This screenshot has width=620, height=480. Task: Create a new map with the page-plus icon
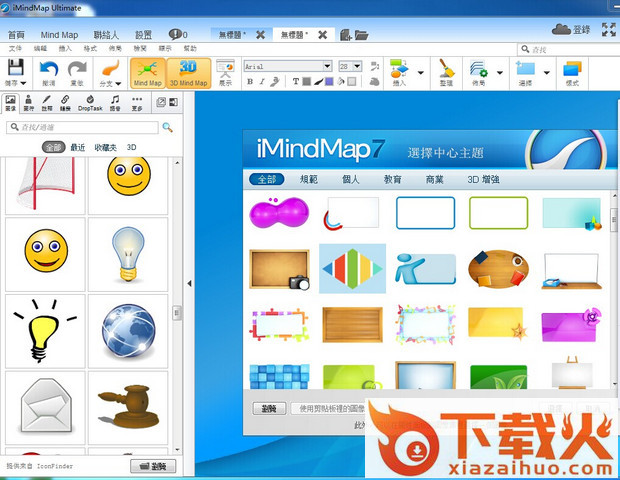point(346,35)
